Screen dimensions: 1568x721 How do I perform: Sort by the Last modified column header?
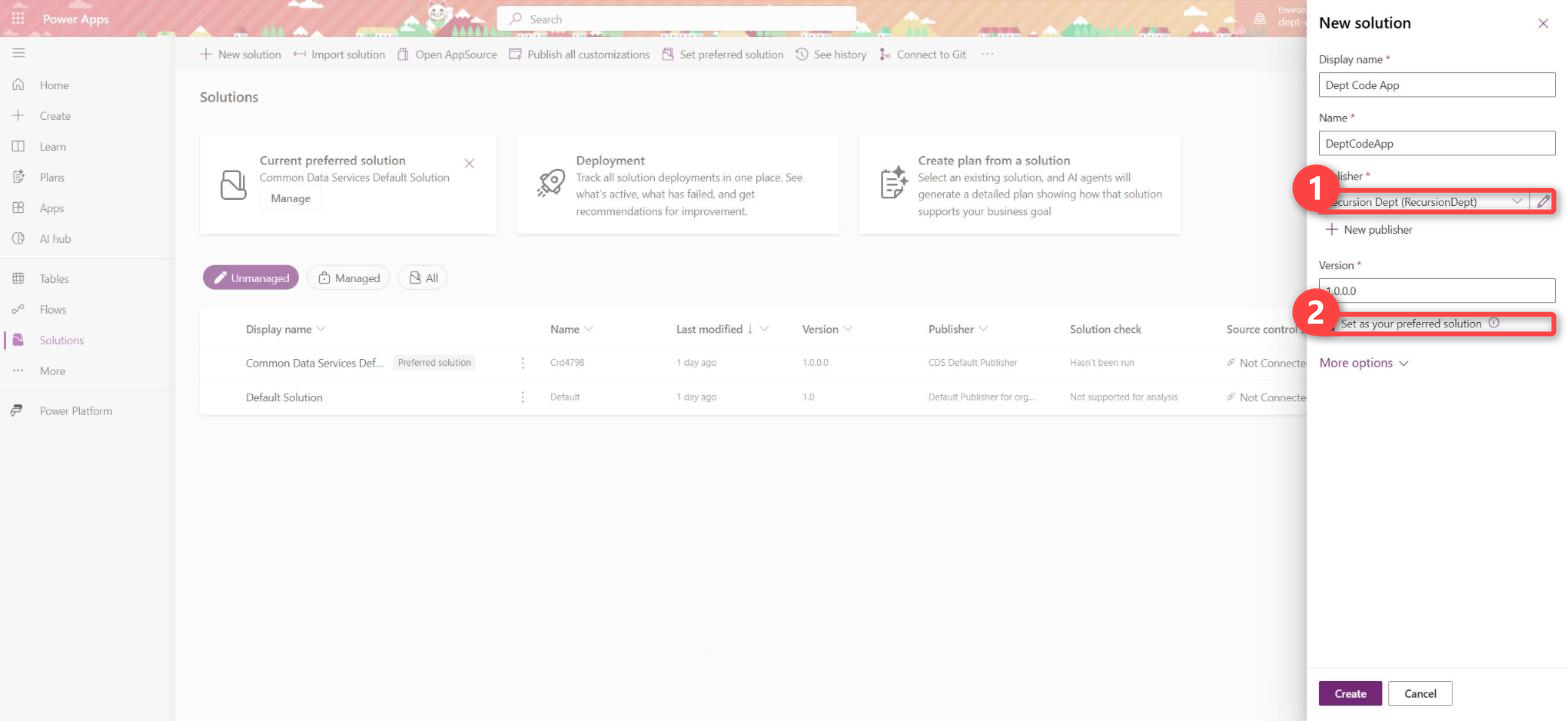(x=722, y=329)
